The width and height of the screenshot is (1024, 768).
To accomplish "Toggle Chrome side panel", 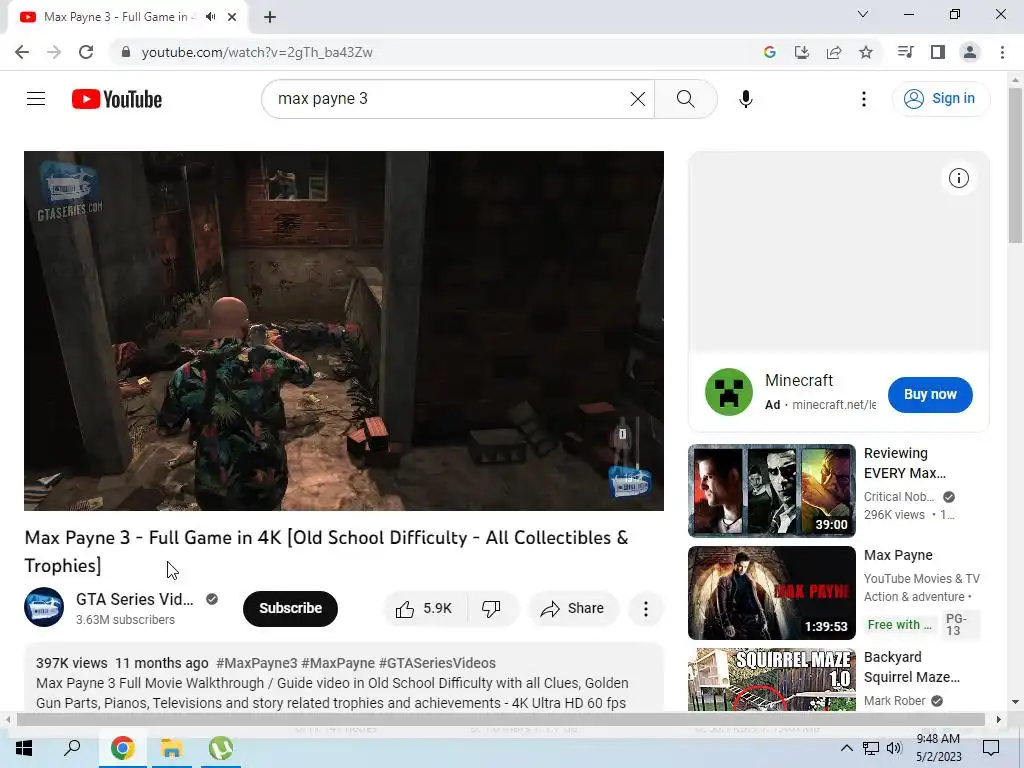I will click(x=938, y=52).
